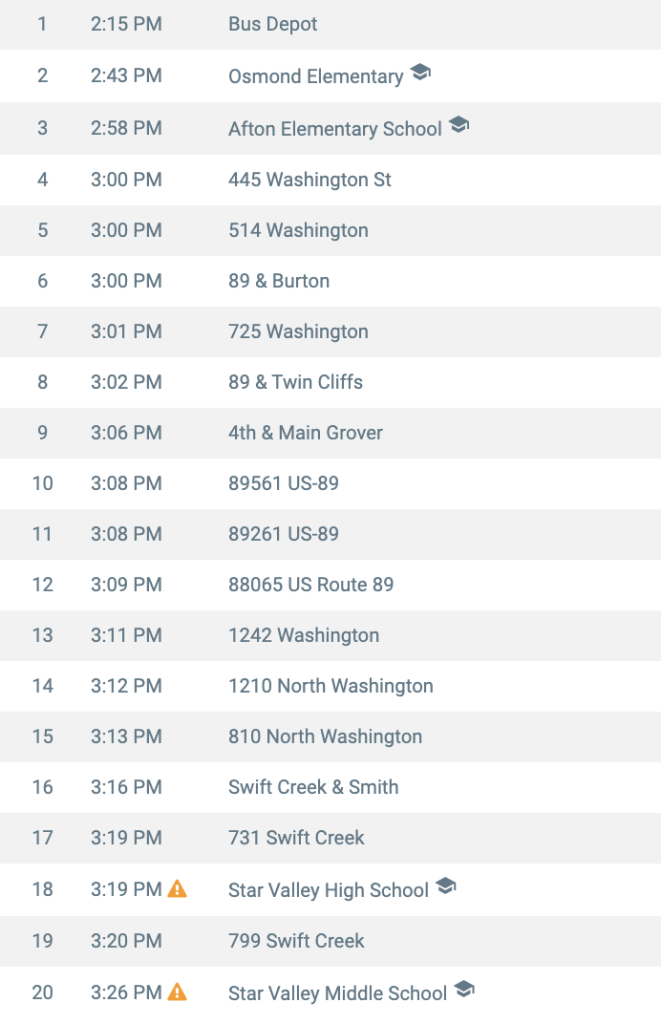Click the 1210 North Washington stop

(330, 686)
